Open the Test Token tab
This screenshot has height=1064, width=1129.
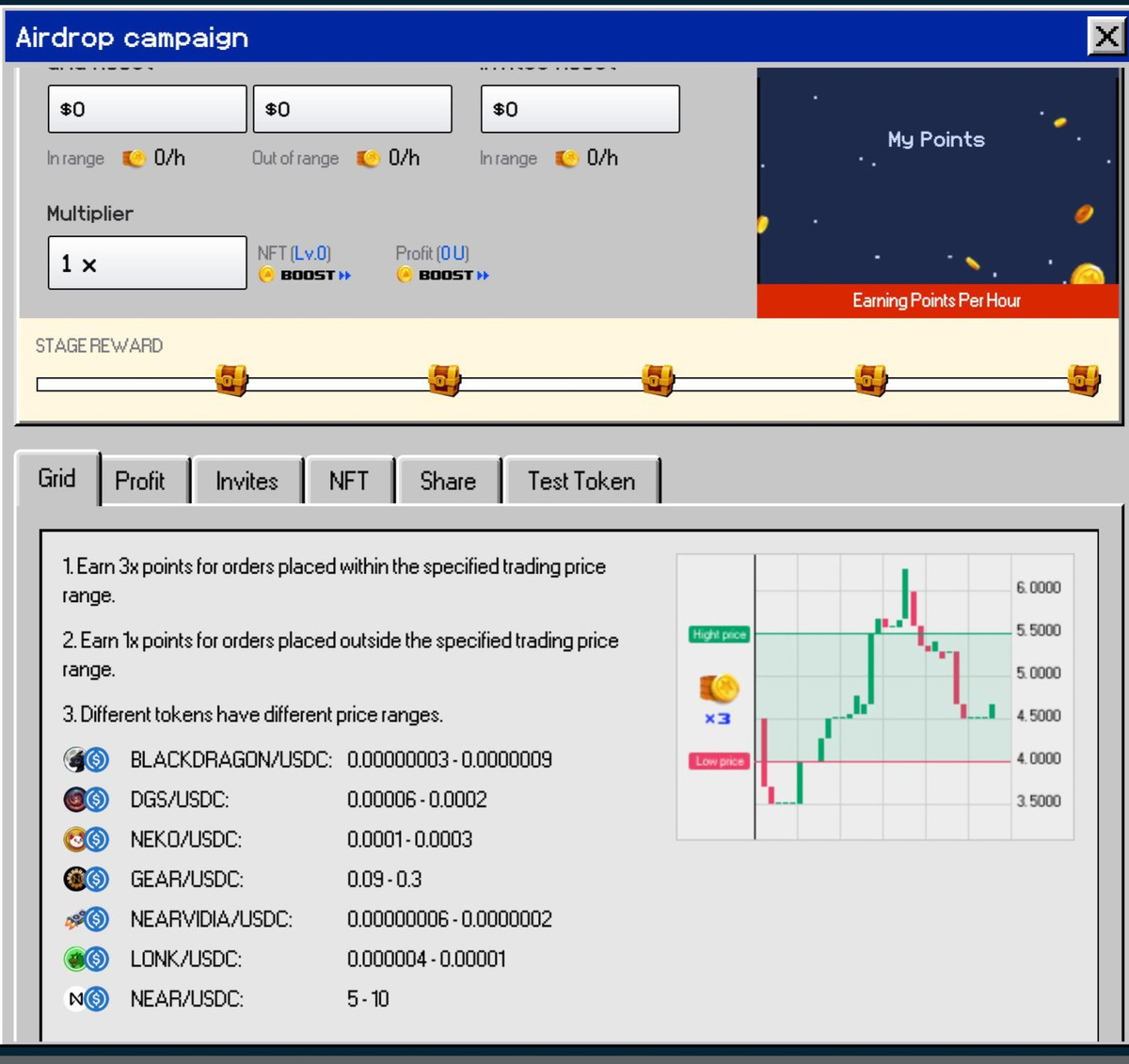(580, 481)
